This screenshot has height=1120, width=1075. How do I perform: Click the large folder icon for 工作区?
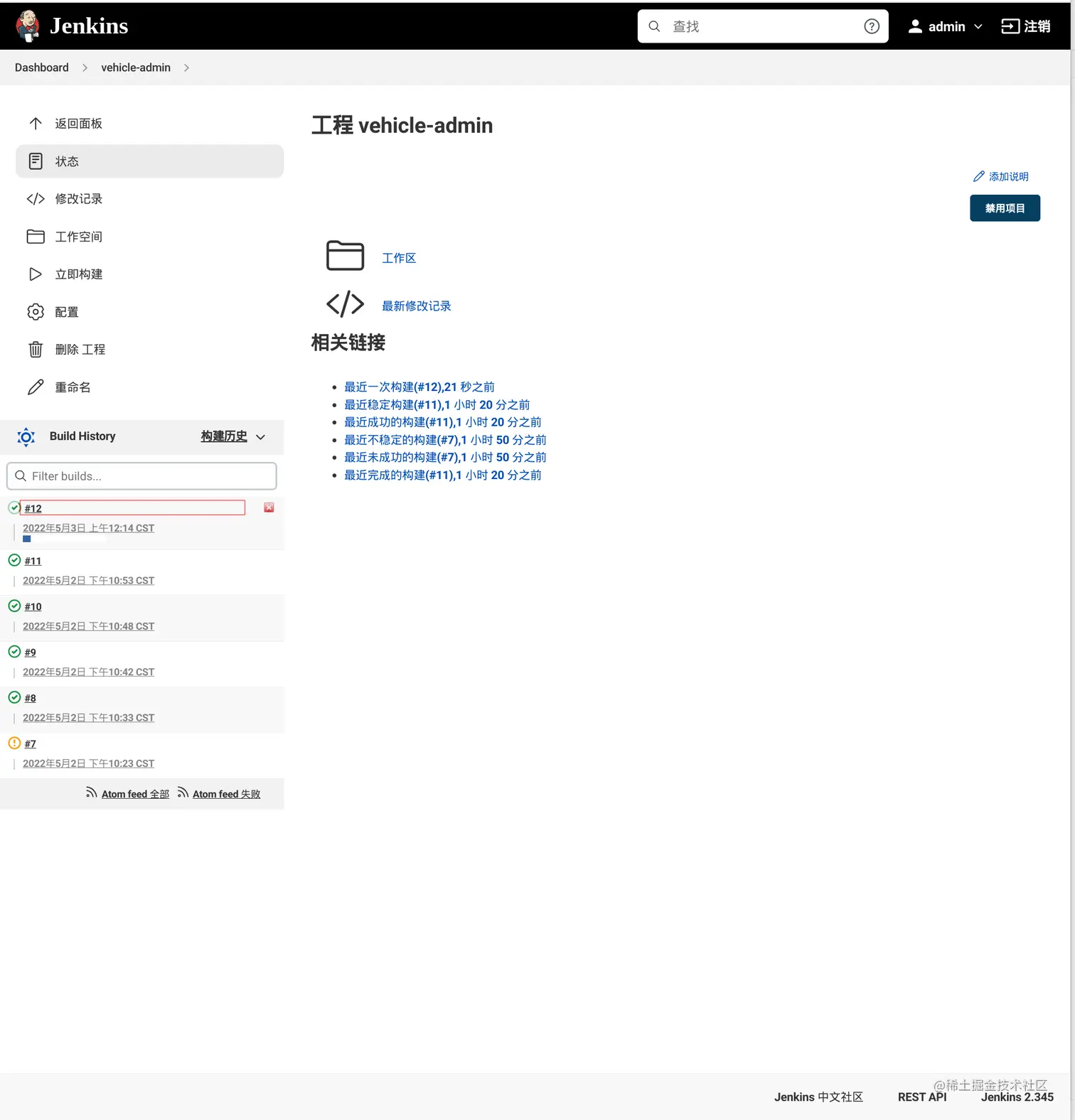(346, 256)
